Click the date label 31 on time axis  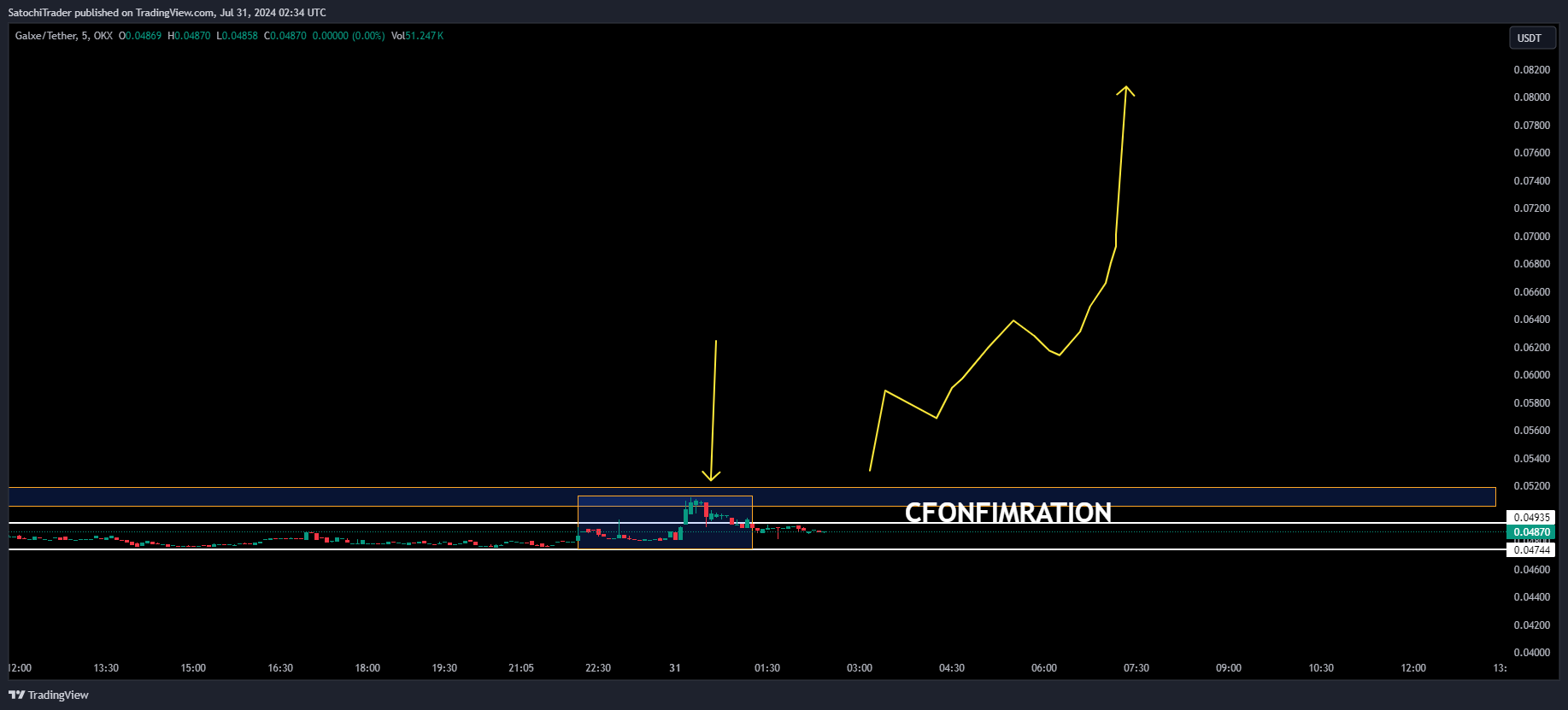pos(675,668)
